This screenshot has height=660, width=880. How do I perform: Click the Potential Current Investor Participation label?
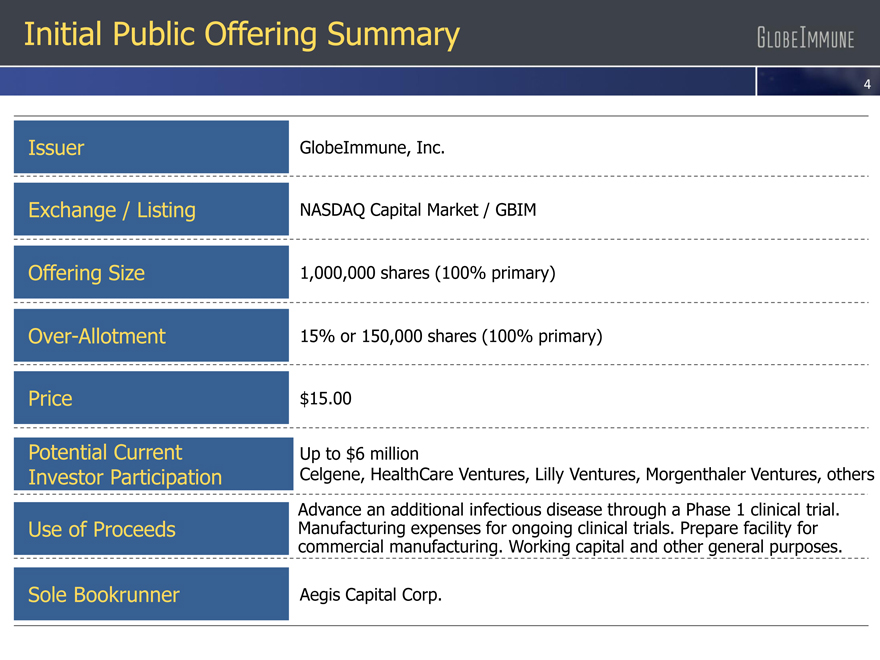[x=151, y=464]
